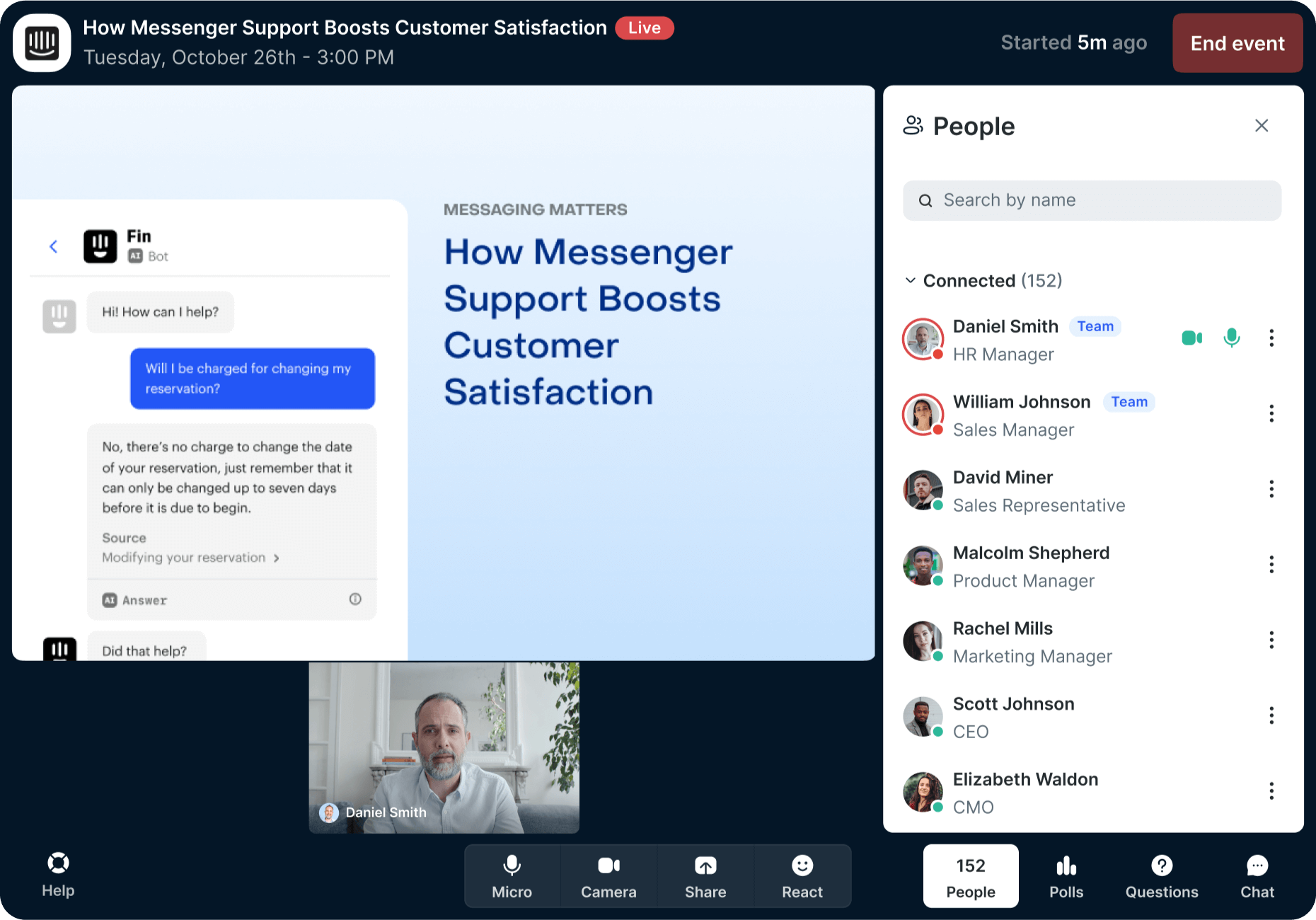Click the Intercom logo icon in header
The image size is (1316, 920).
pos(42,43)
